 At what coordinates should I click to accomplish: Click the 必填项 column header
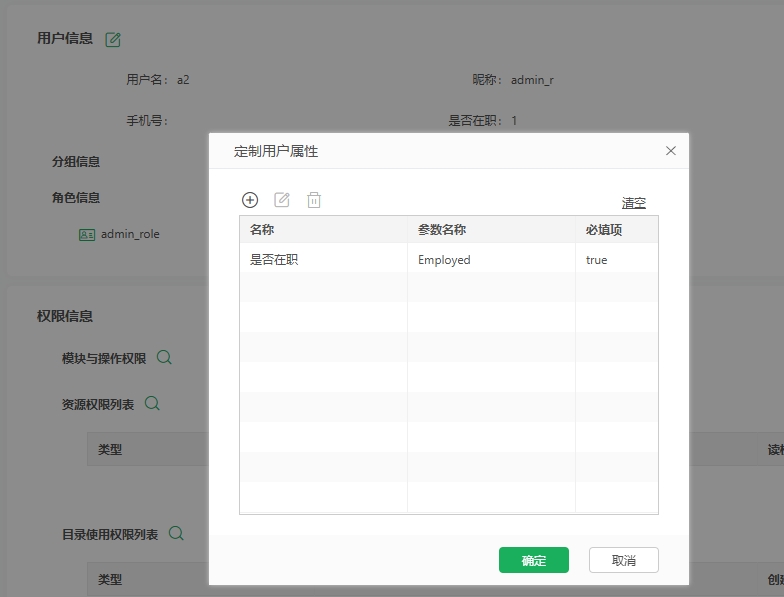[617, 230]
